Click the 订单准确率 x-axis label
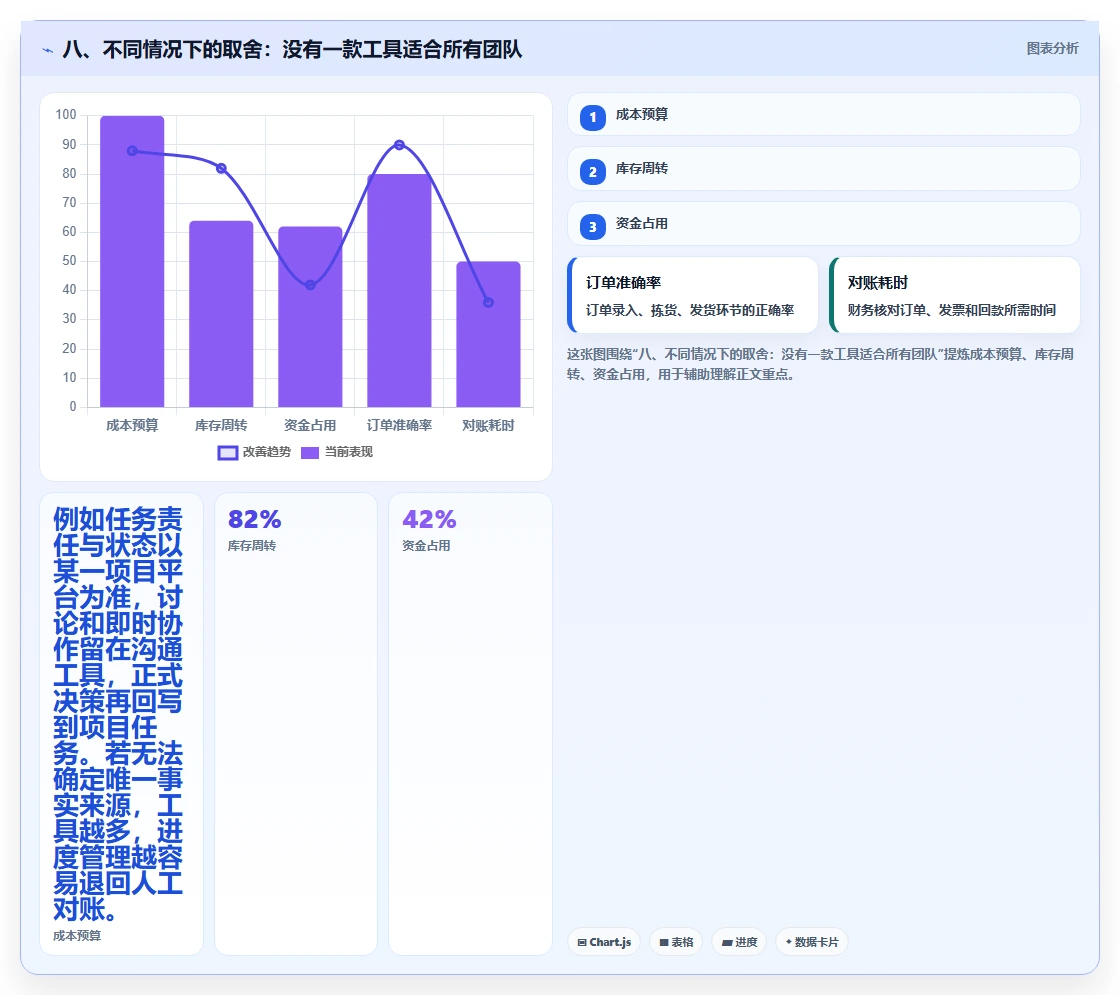Screen dimensions: 1120x995 [399, 426]
